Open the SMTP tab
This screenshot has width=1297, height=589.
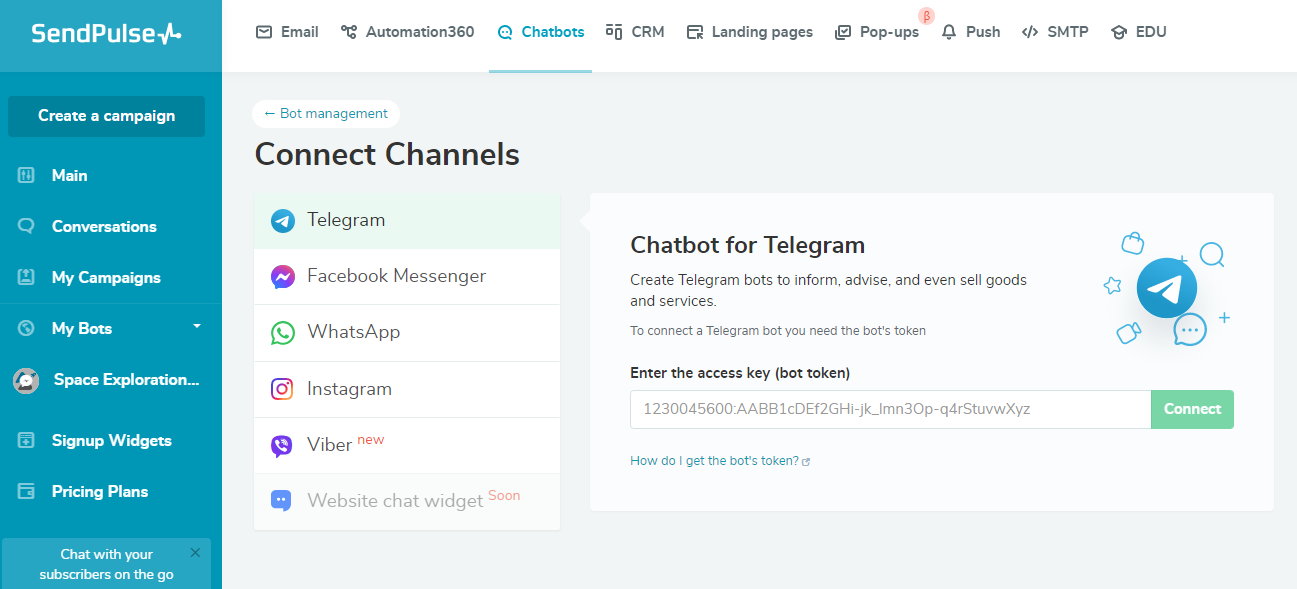(1054, 32)
